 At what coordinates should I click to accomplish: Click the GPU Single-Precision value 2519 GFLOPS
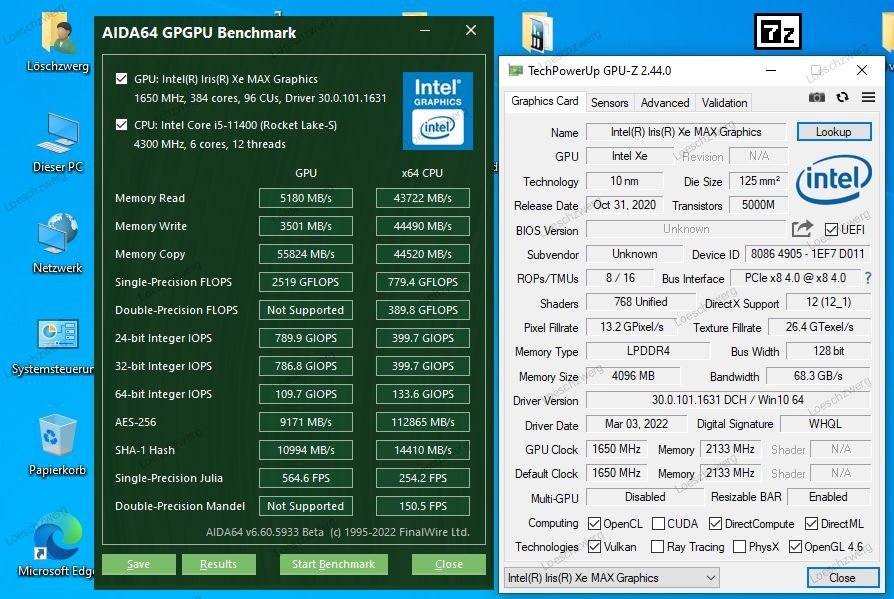[x=306, y=282]
